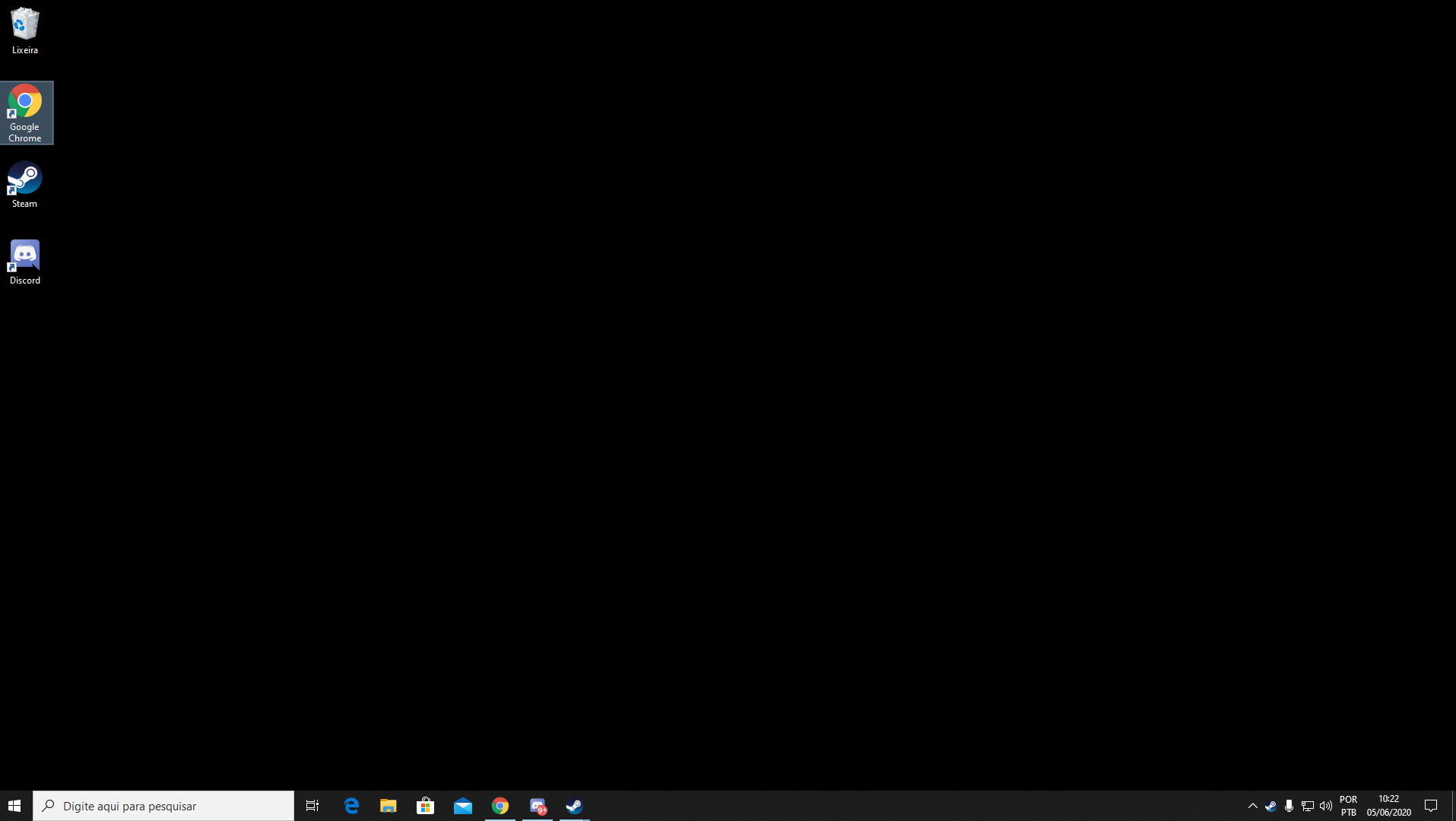
Task: Click the Steam system tray icon
Action: [1270, 806]
